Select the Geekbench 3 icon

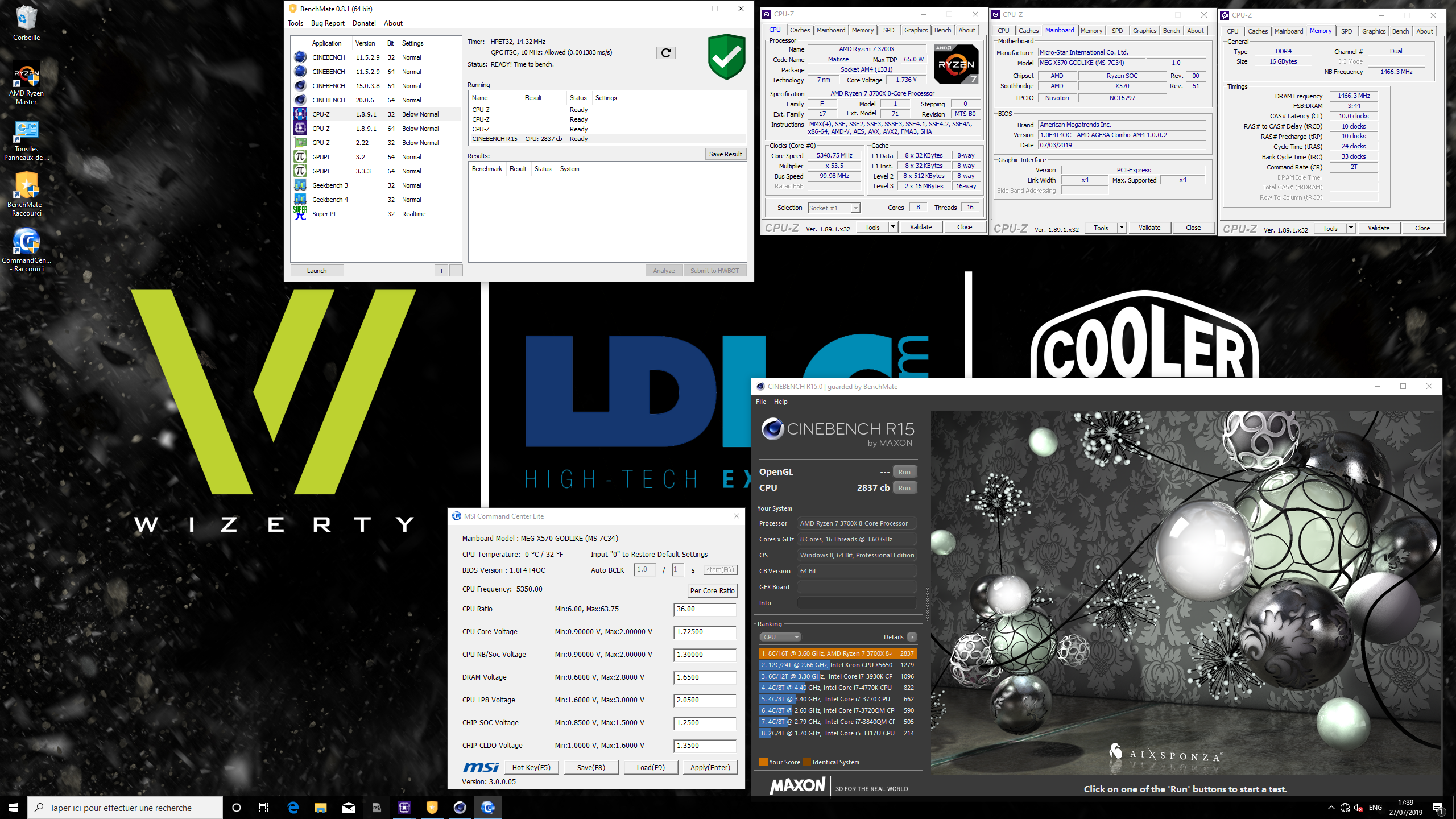coord(300,185)
